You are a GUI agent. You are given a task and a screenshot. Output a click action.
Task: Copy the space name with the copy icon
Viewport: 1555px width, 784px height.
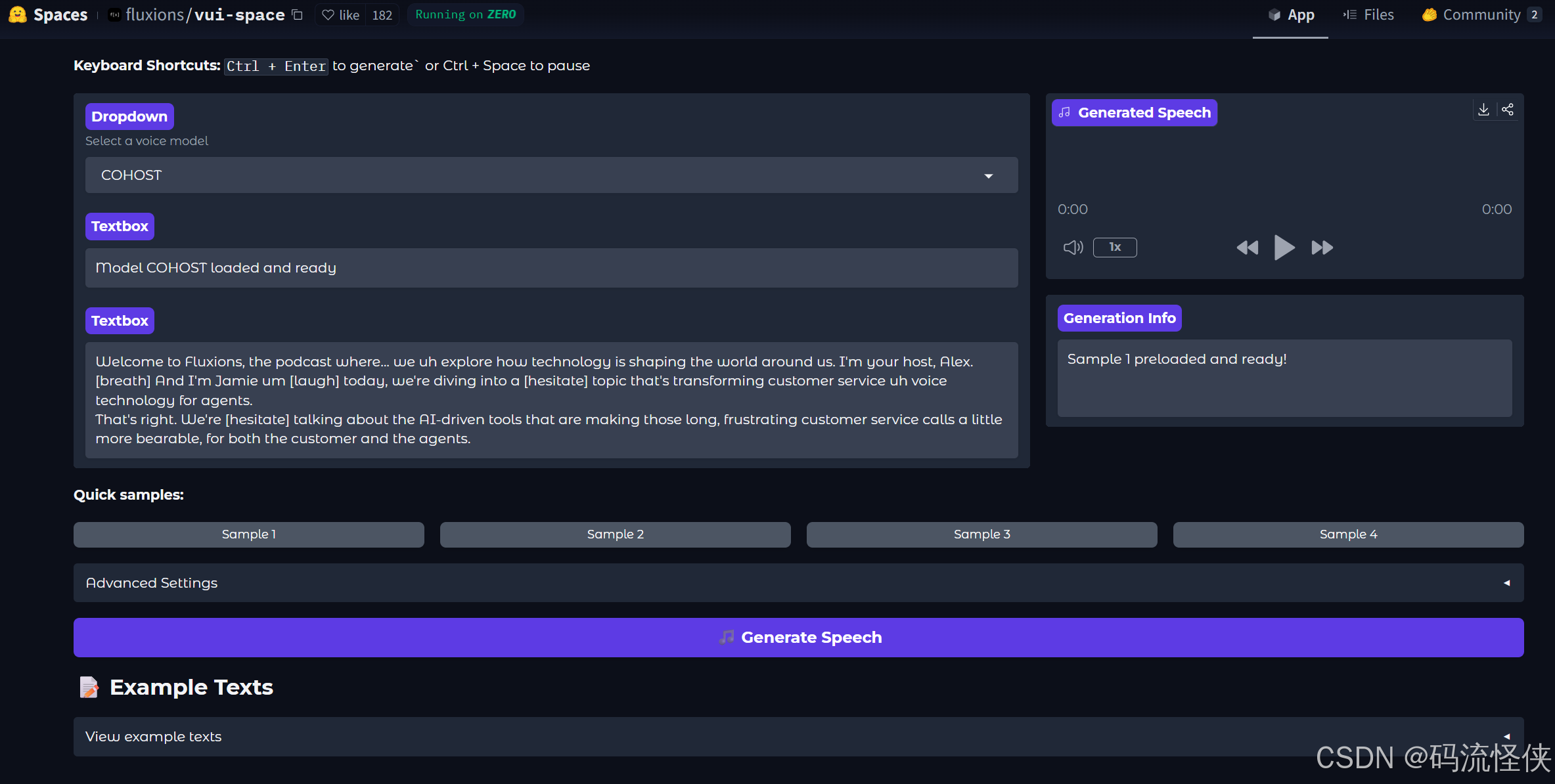coord(298,14)
